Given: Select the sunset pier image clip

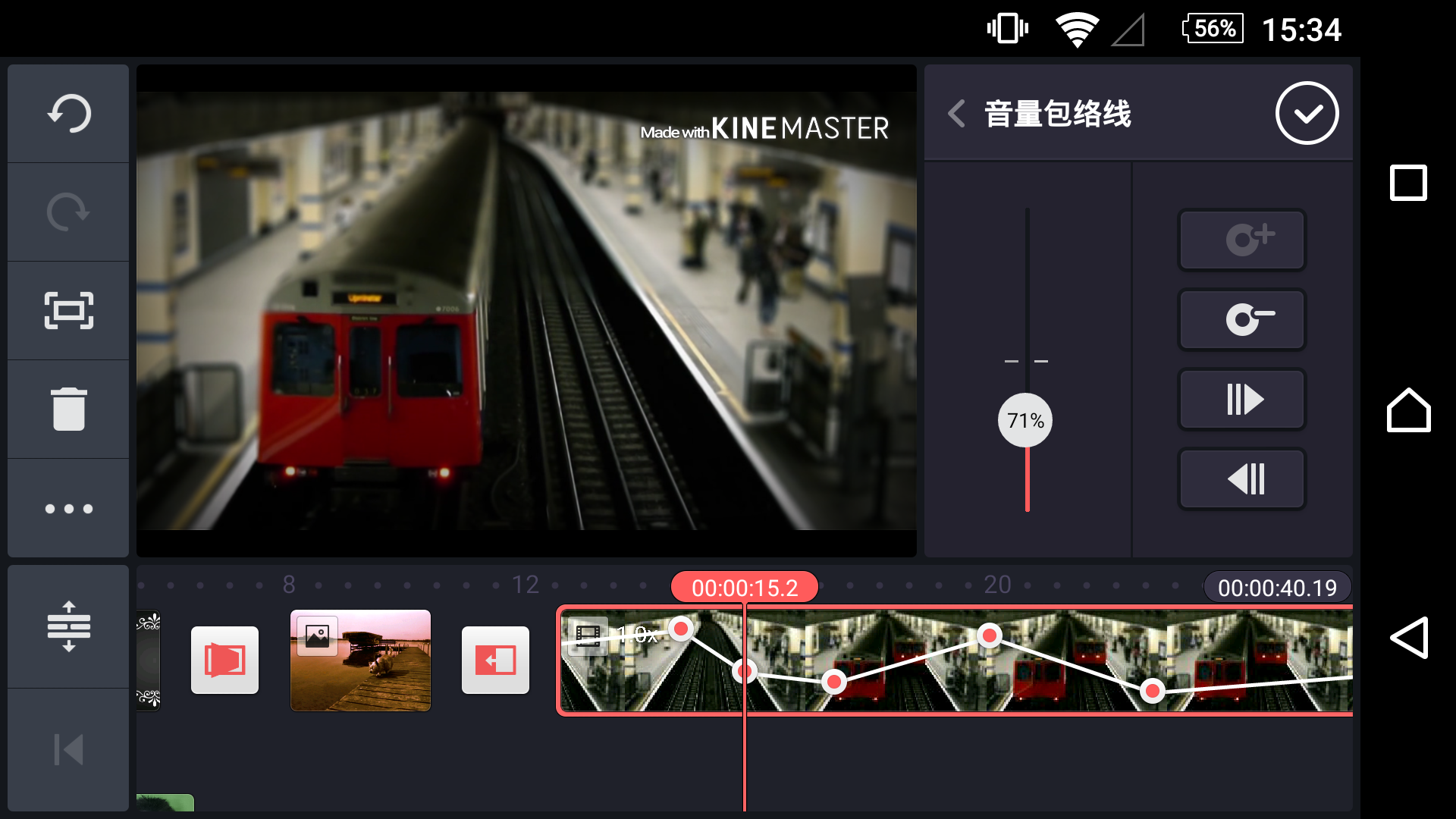Looking at the screenshot, I should 360,660.
